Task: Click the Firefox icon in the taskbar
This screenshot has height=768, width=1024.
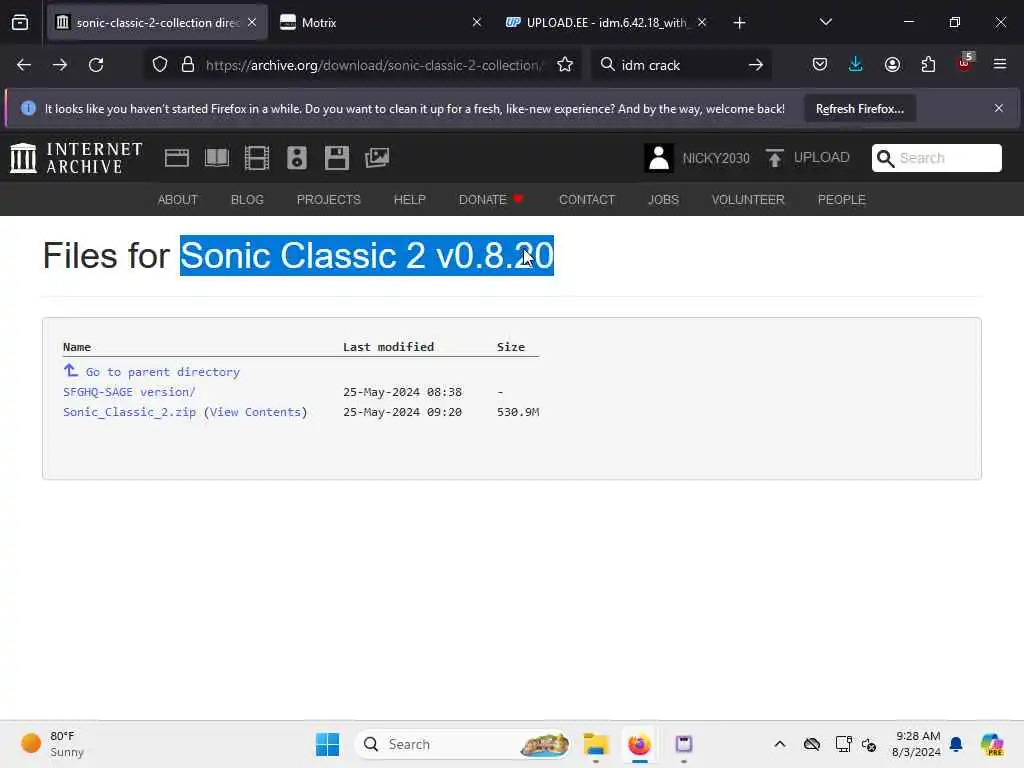Action: 639,744
